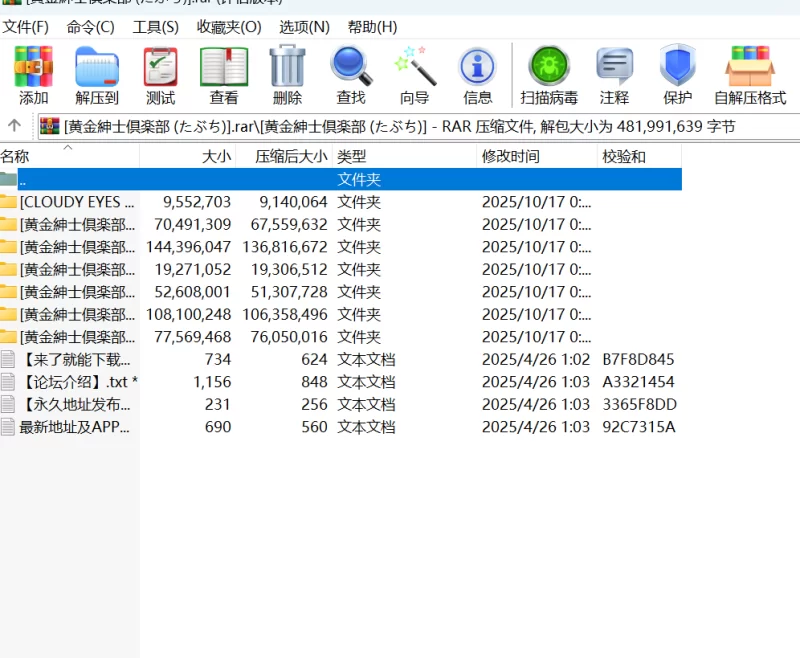This screenshot has height=658, width=800.
Task: Click the 9,140,064 packed size cell
Action: (293, 202)
